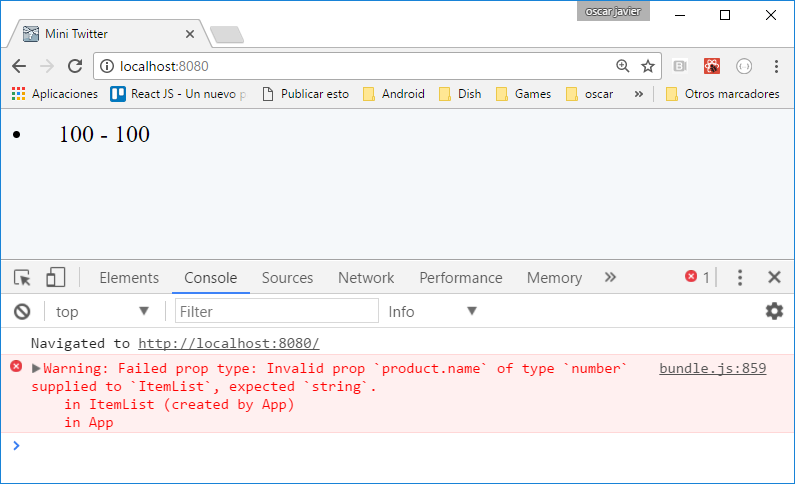Click the gray B extension icon
Screen dimensions: 795x484
[679, 66]
